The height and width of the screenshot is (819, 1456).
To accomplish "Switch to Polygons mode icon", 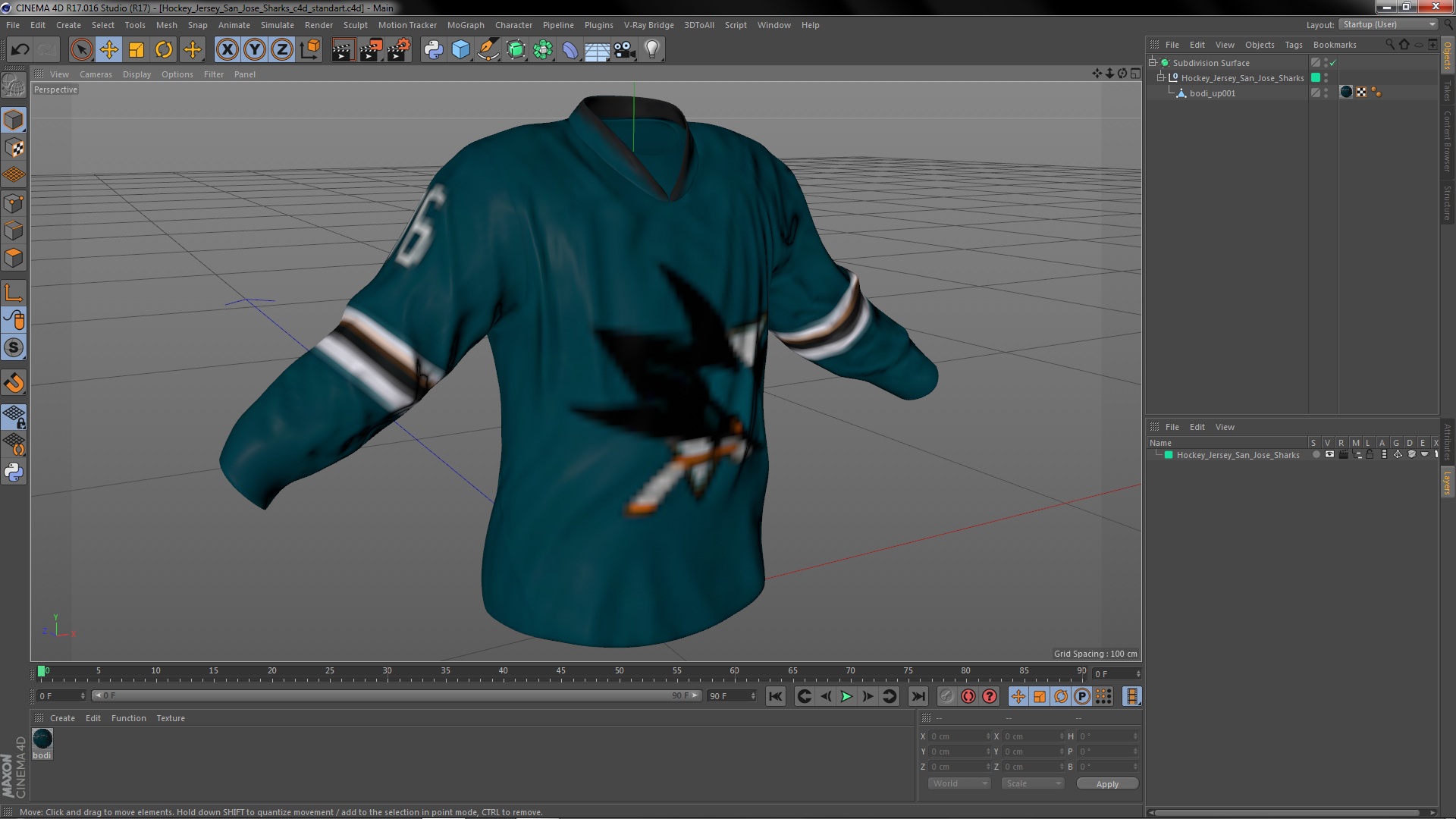I will coord(14,258).
